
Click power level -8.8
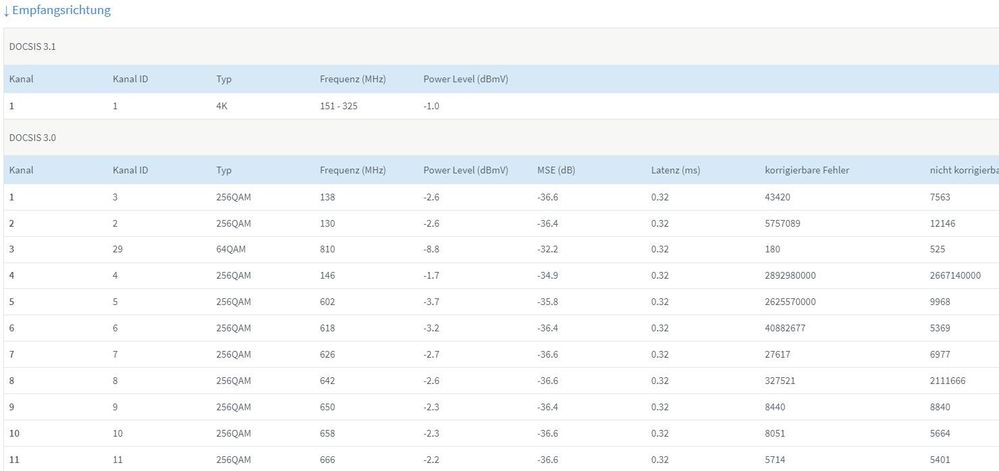point(431,249)
